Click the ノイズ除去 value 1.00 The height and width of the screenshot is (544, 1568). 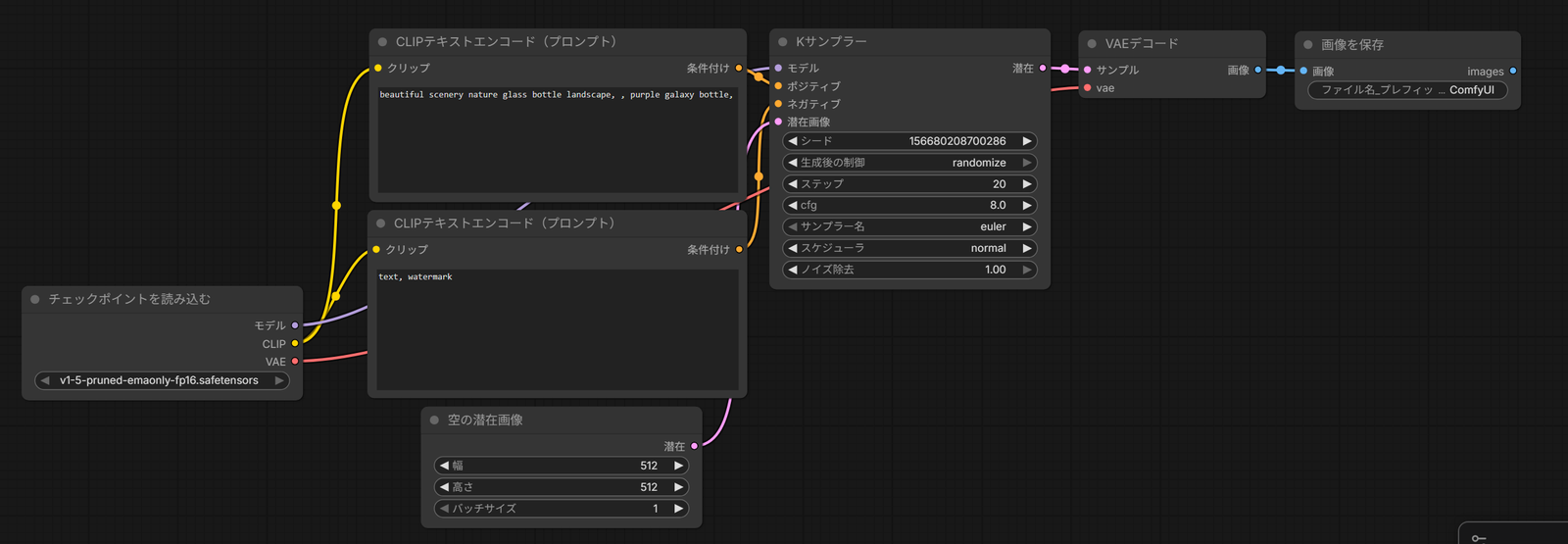coord(996,270)
